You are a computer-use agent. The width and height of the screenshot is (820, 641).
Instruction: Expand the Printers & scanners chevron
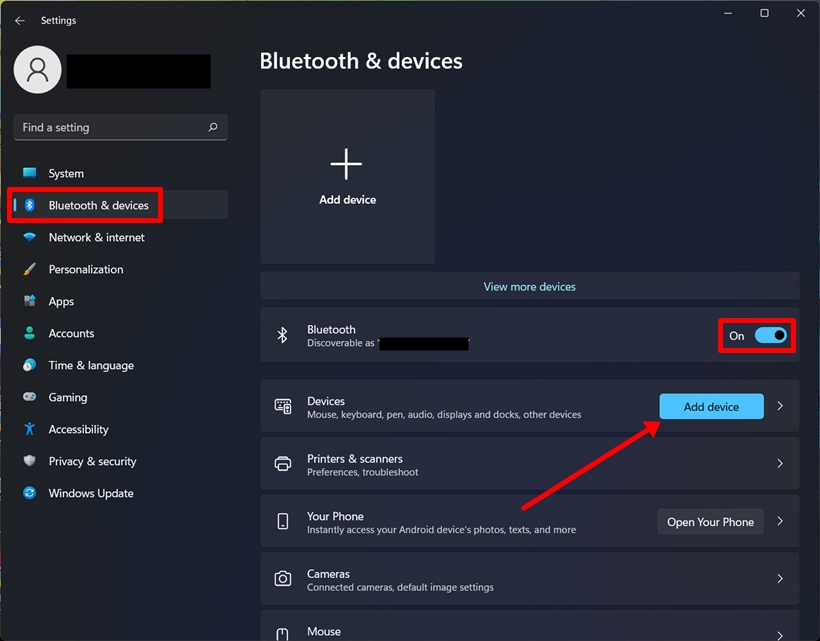pyautogui.click(x=780, y=464)
